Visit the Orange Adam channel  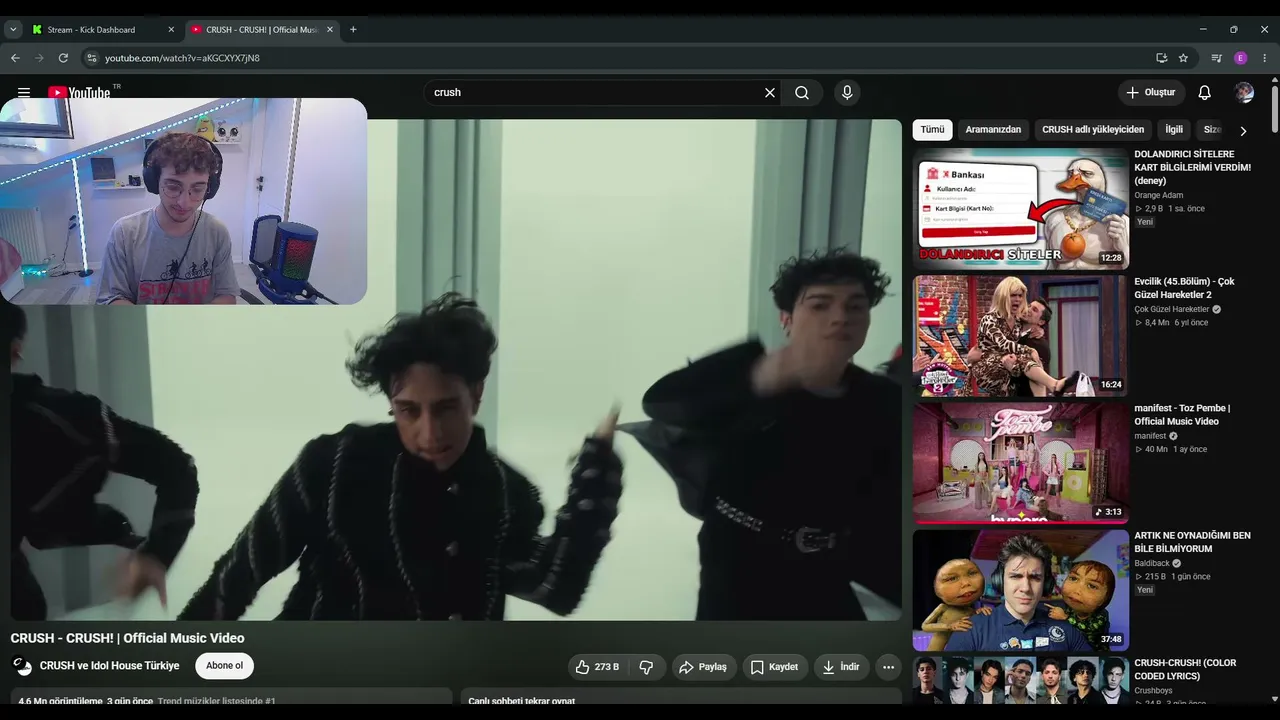click(1159, 195)
